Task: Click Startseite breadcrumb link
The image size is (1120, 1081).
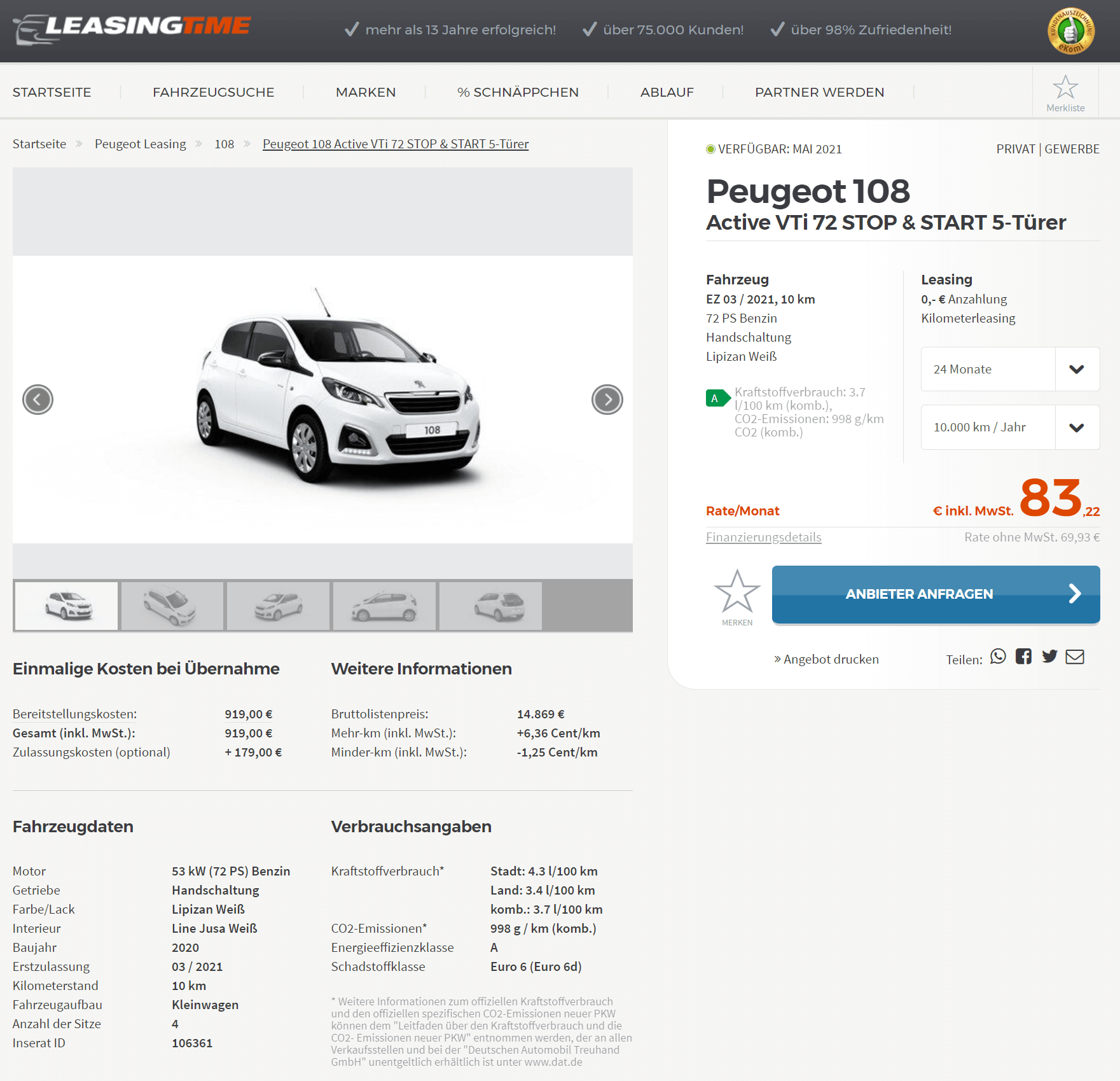Action: pyautogui.click(x=39, y=144)
